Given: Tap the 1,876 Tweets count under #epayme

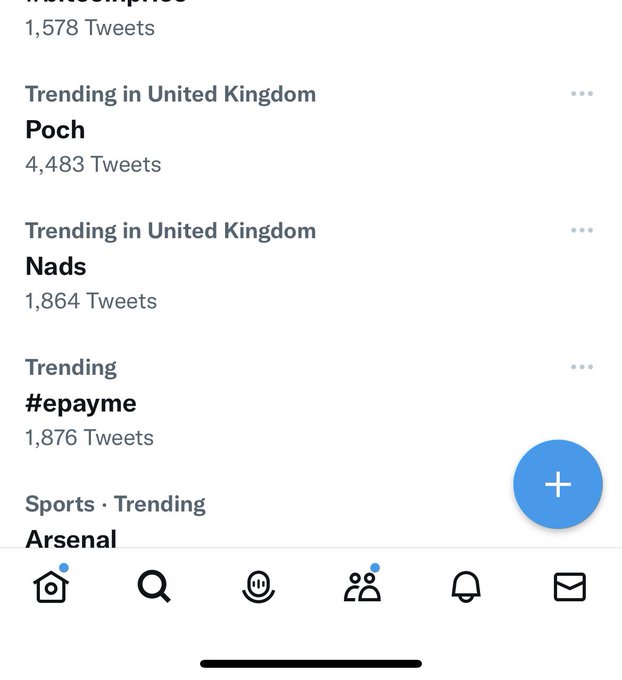Looking at the screenshot, I should coord(89,438).
